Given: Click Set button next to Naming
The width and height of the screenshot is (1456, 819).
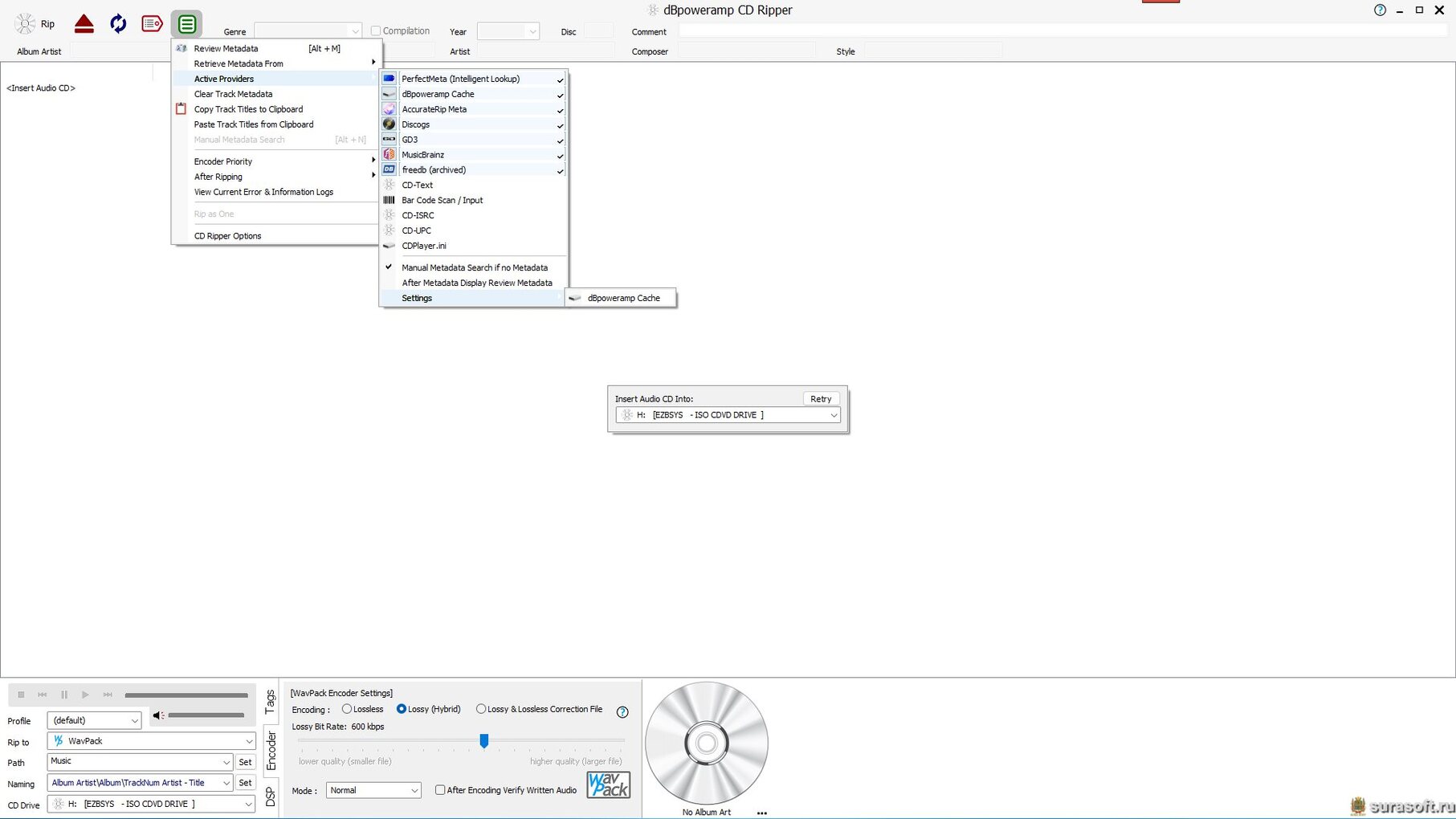Looking at the screenshot, I should pos(246,783).
